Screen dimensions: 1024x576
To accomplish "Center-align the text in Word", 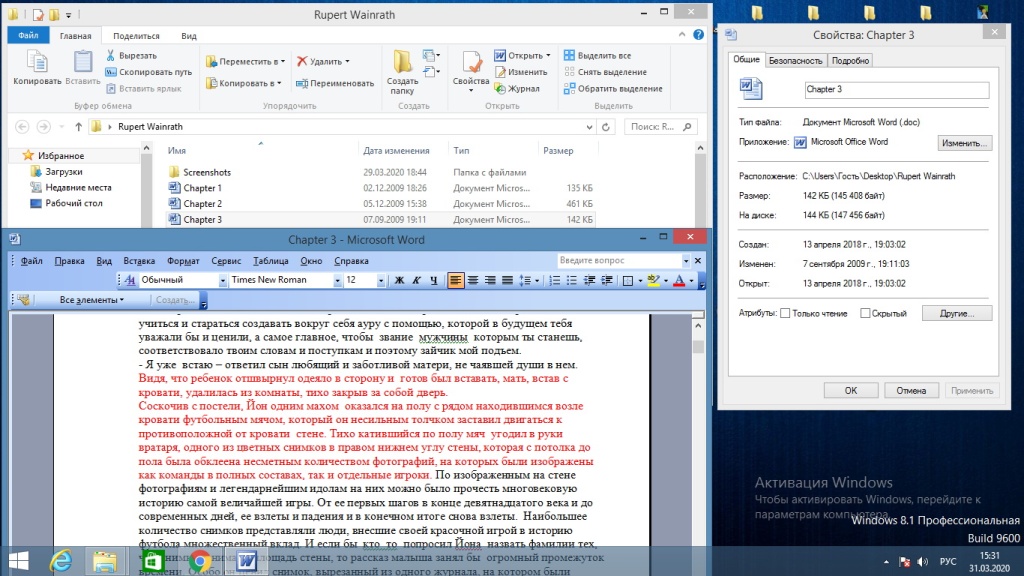I will [x=473, y=280].
